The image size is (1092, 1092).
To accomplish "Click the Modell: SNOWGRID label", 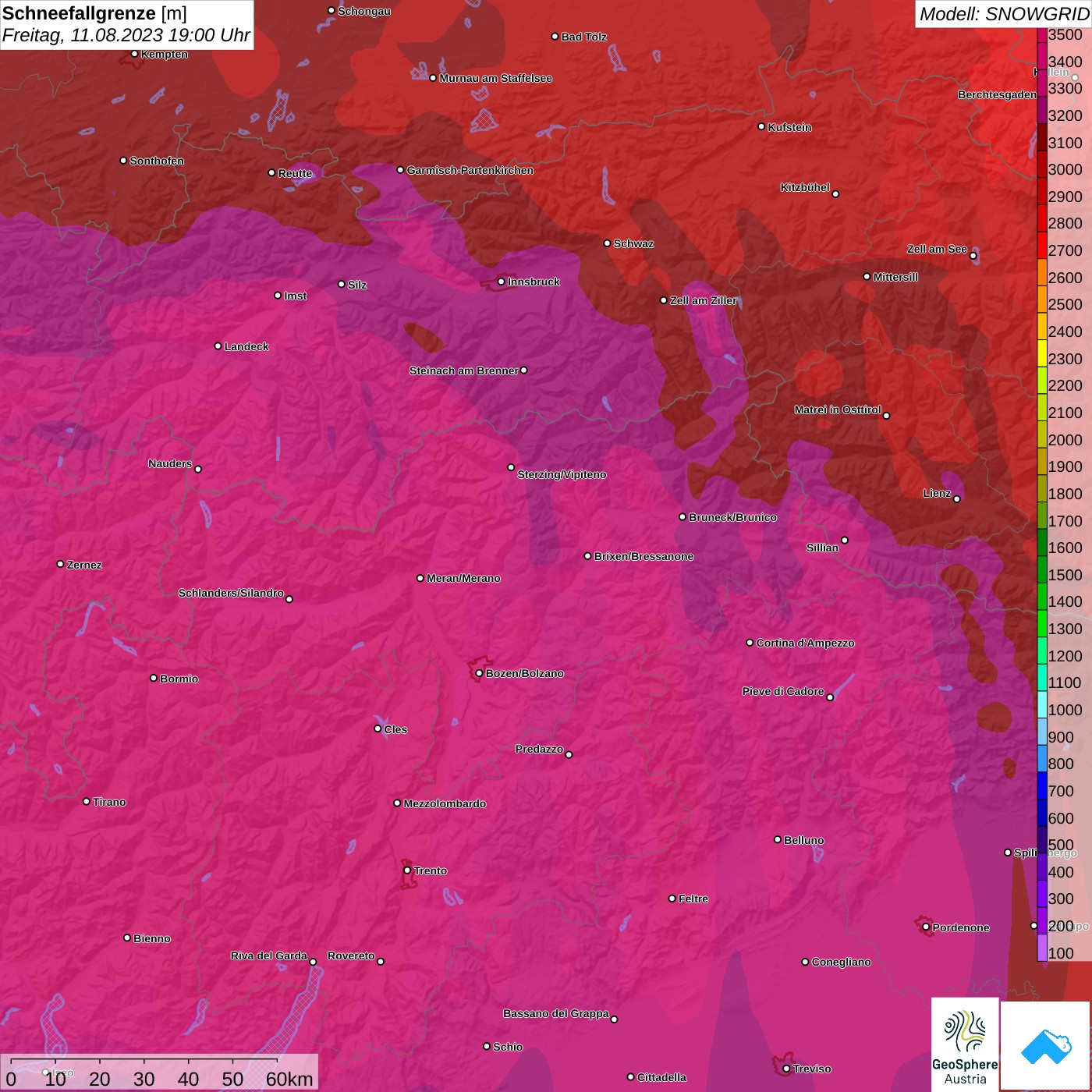I will pos(1004,13).
